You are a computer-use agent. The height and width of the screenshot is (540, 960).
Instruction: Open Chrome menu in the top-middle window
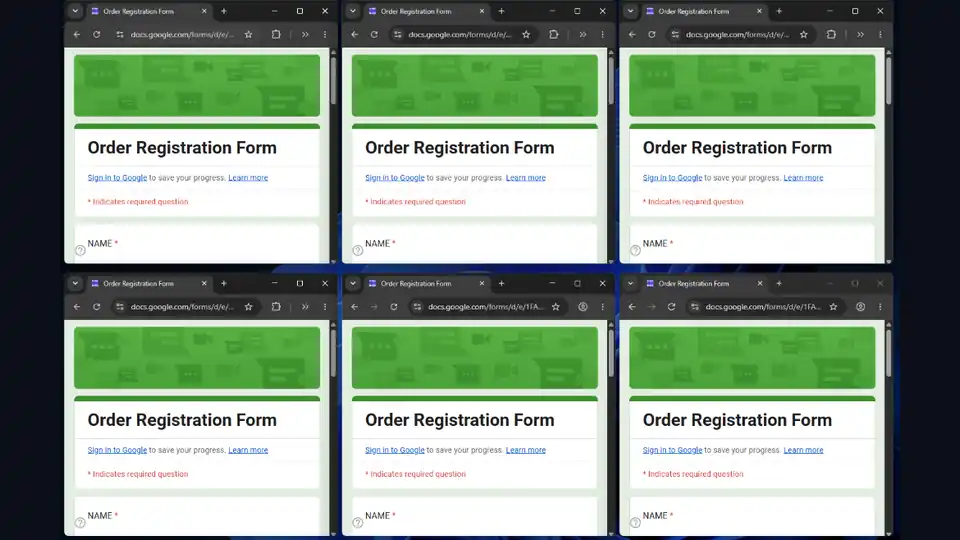pos(602,35)
